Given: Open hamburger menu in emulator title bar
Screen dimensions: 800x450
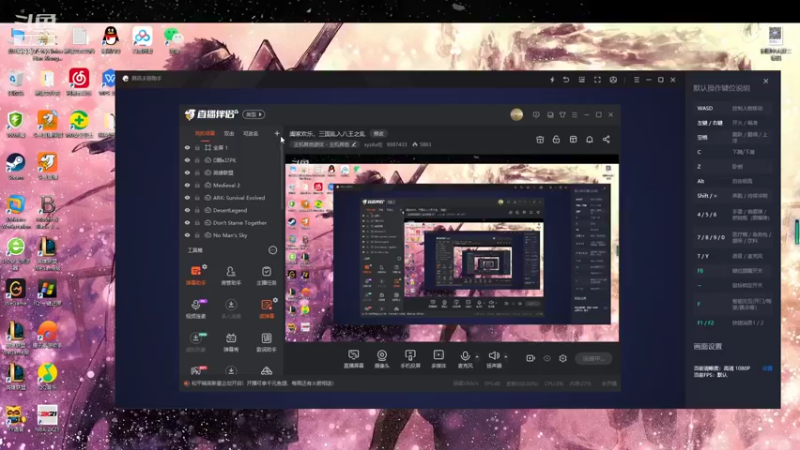Looking at the screenshot, I should [x=636, y=80].
